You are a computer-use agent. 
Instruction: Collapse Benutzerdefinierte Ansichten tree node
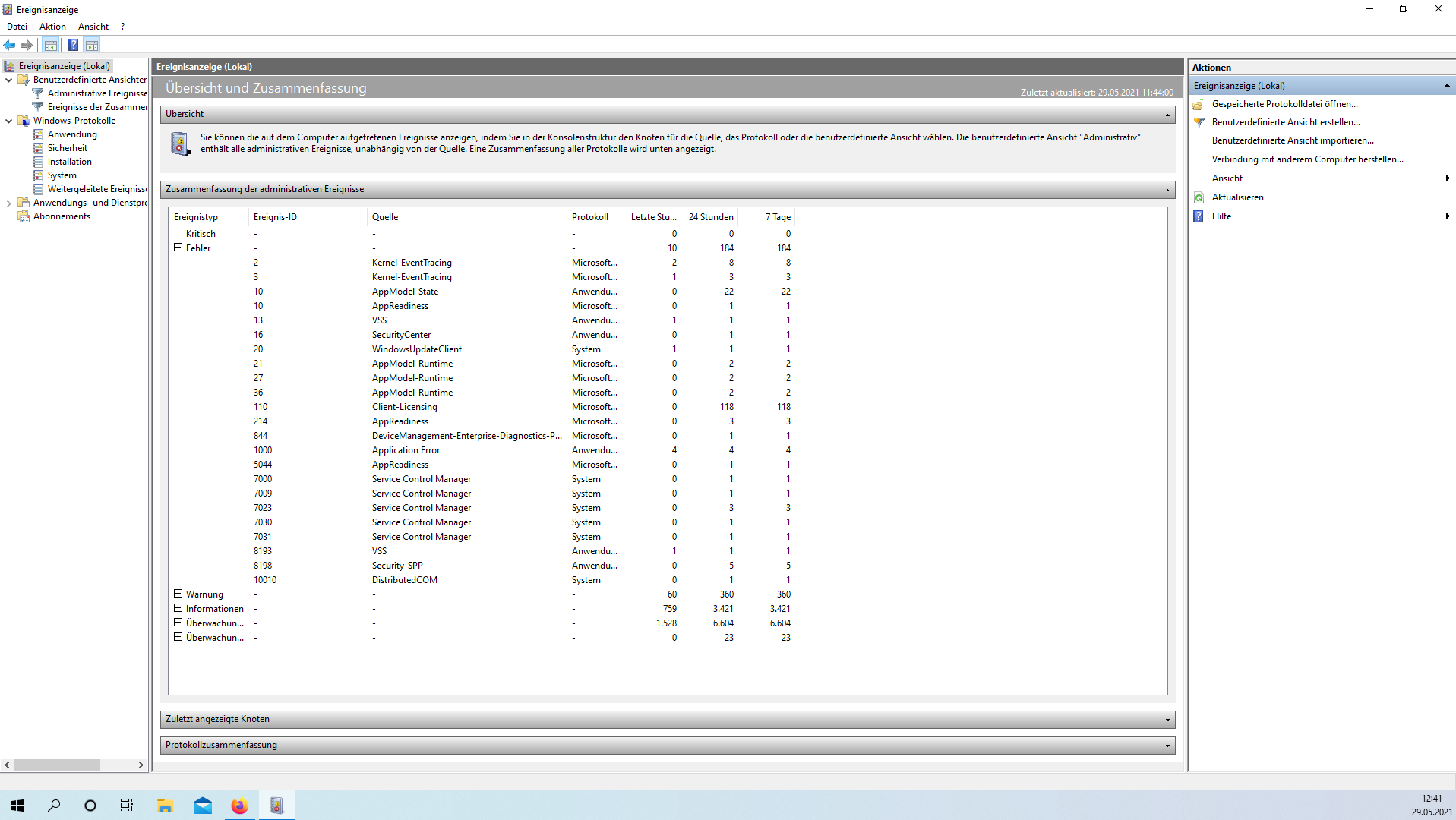(8, 80)
